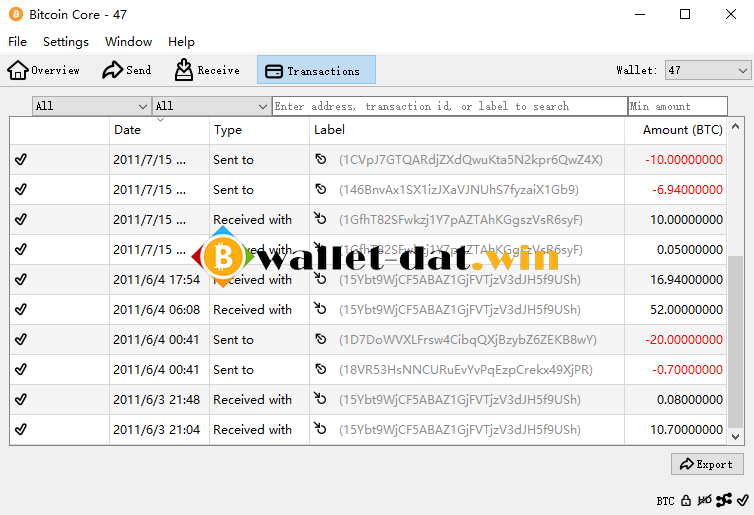754x515 pixels.
Task: Select address (146BnvAx1SX1izJXaVJNUhS7fyzaiX1Gb9)
Action: pyautogui.click(x=459, y=189)
